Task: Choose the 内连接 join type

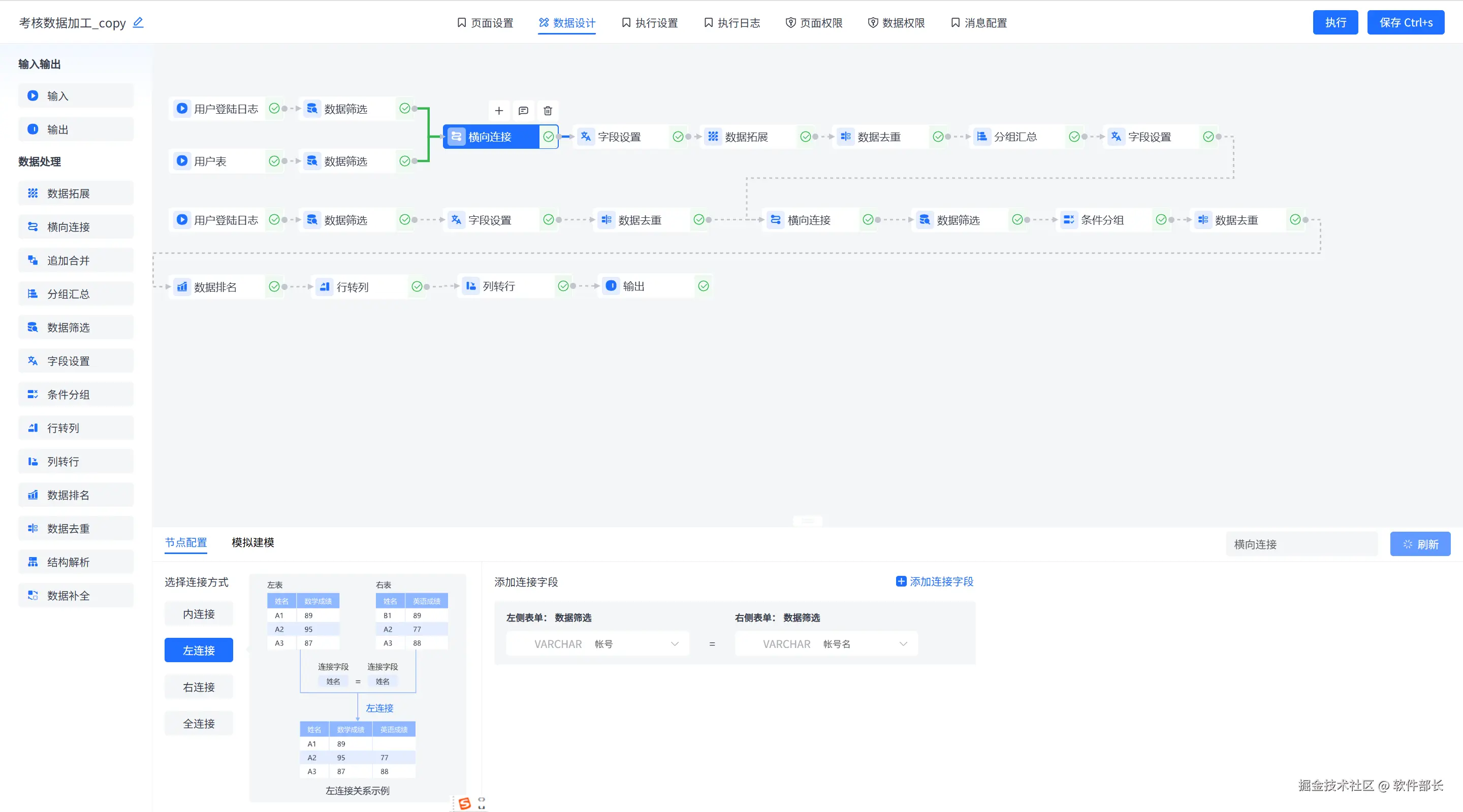Action: (199, 614)
